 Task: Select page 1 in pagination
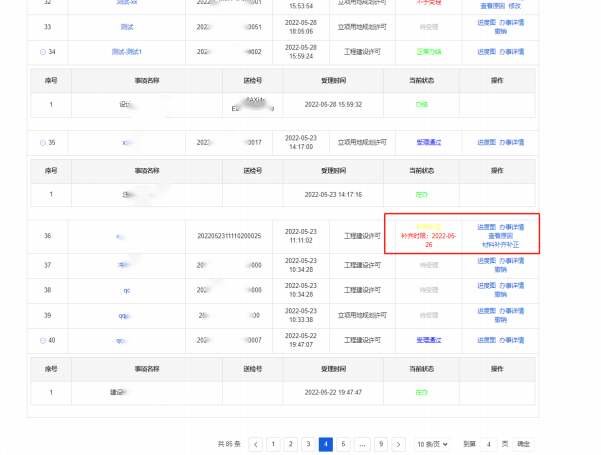[x=272, y=443]
